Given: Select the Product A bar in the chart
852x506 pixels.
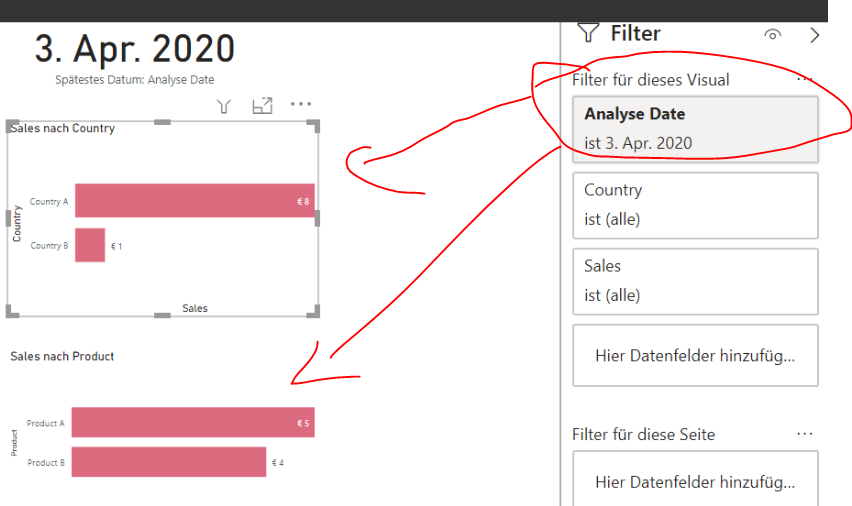Looking at the screenshot, I should (193, 422).
